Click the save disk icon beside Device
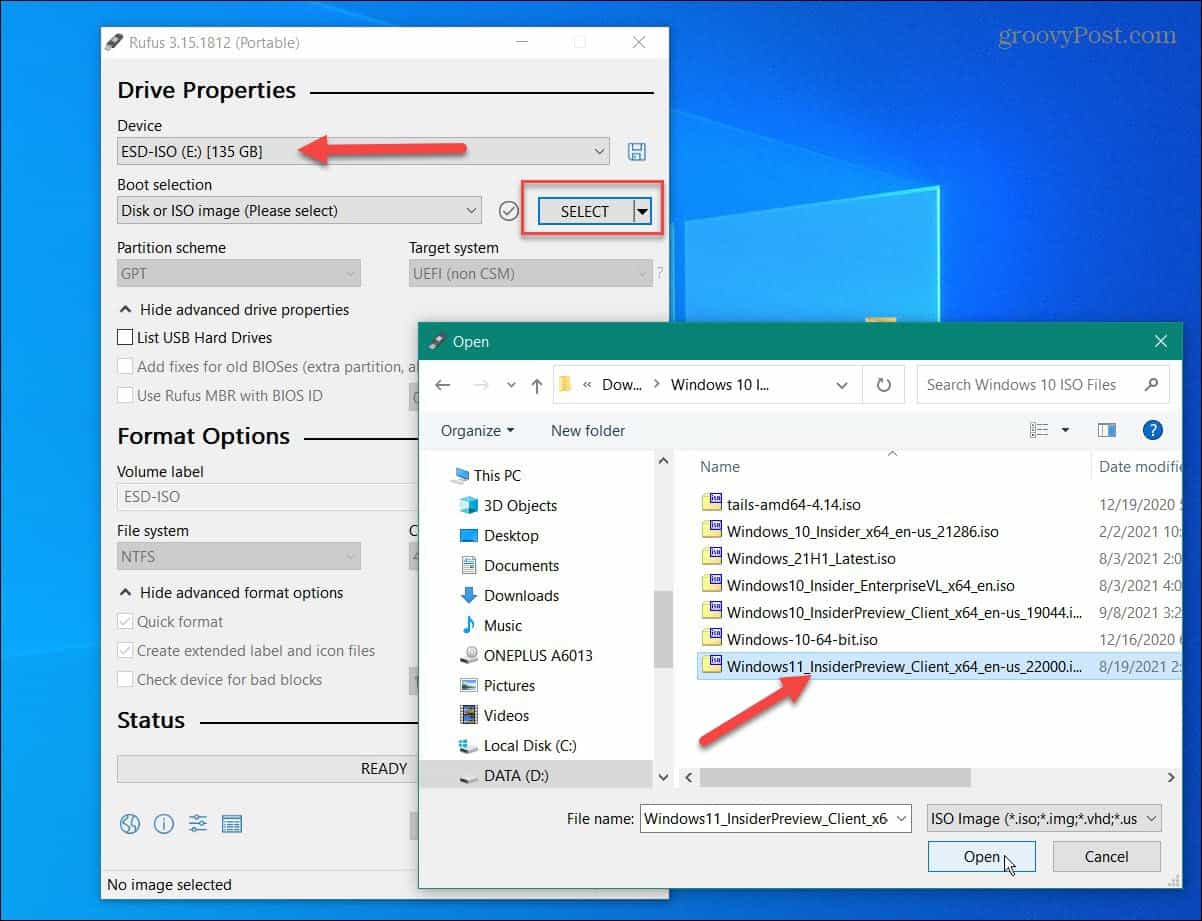1202x921 pixels. [636, 151]
